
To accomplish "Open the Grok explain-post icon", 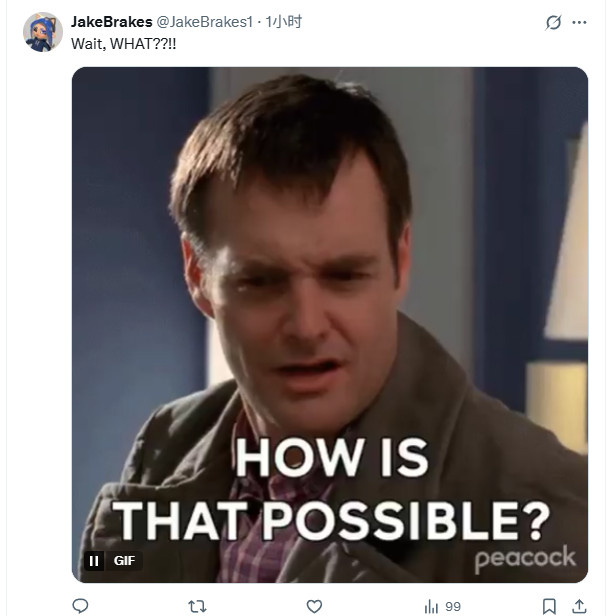I will click(553, 22).
